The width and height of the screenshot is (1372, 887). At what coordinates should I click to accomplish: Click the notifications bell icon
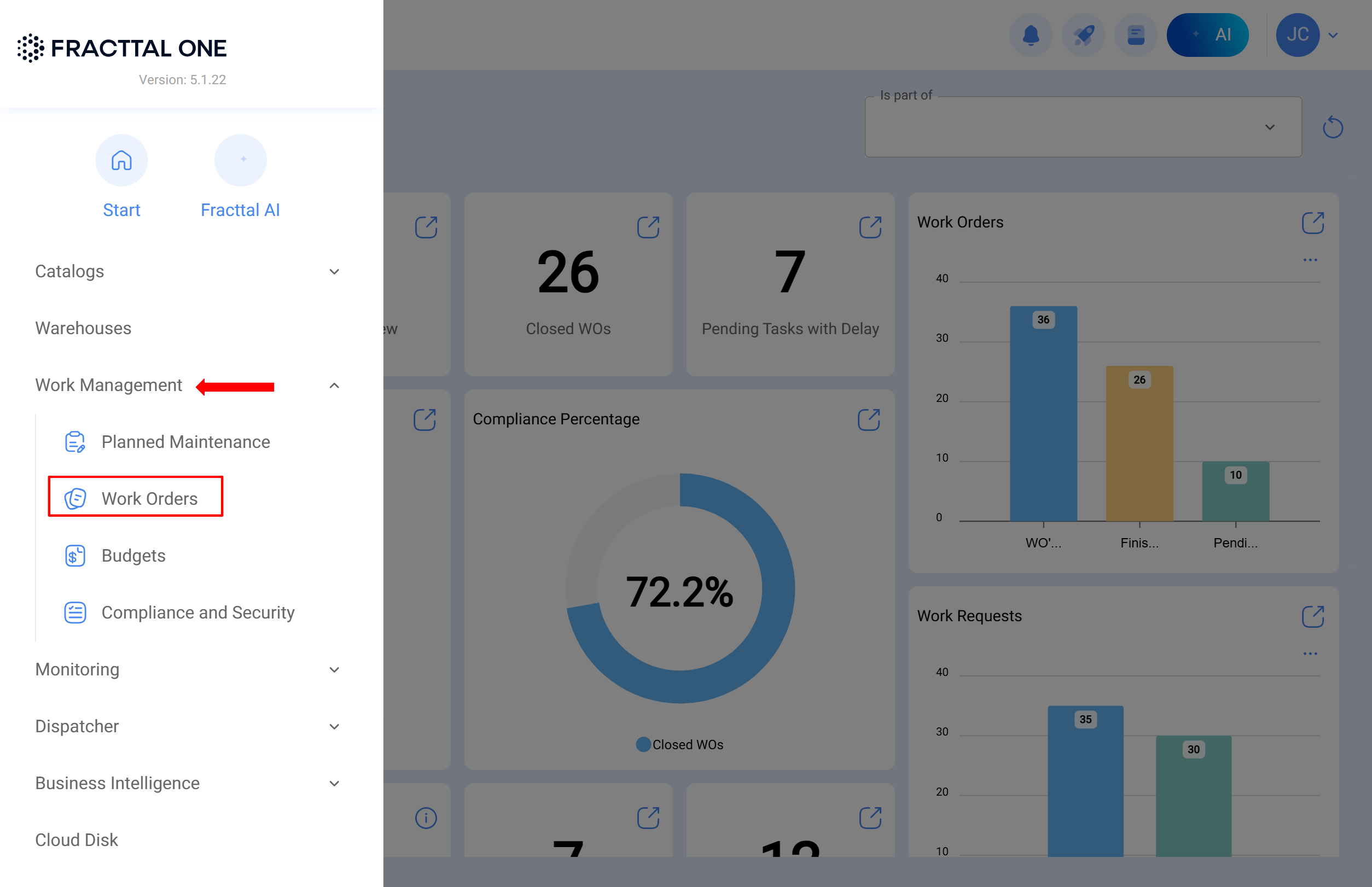tap(1030, 35)
